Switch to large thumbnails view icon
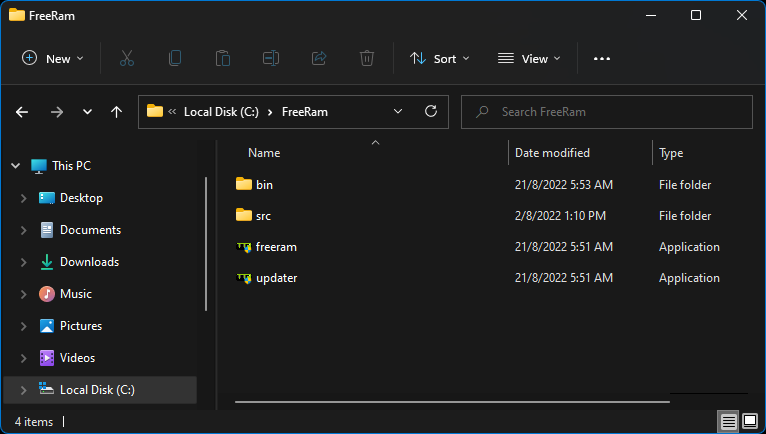 (750, 421)
